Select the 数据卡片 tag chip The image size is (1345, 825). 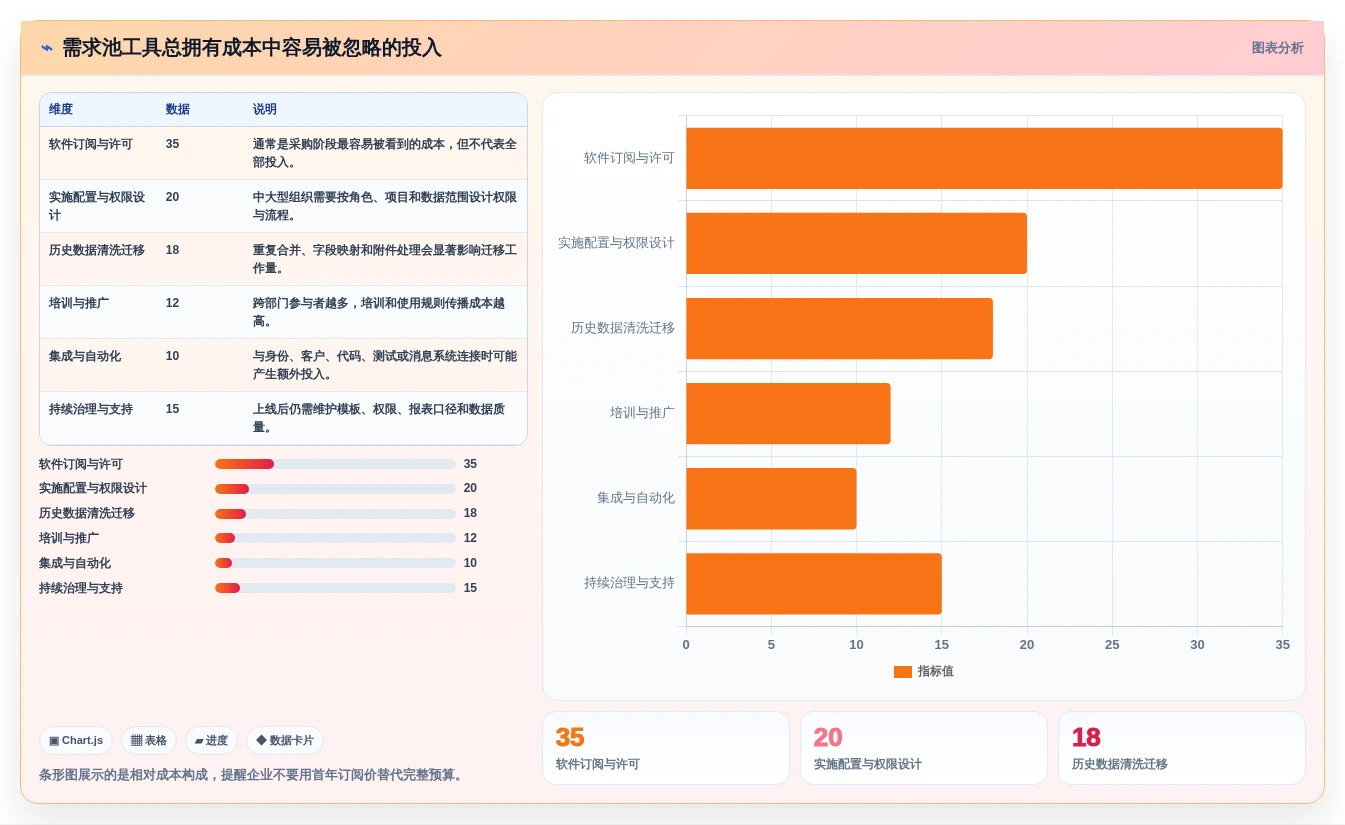tap(285, 741)
